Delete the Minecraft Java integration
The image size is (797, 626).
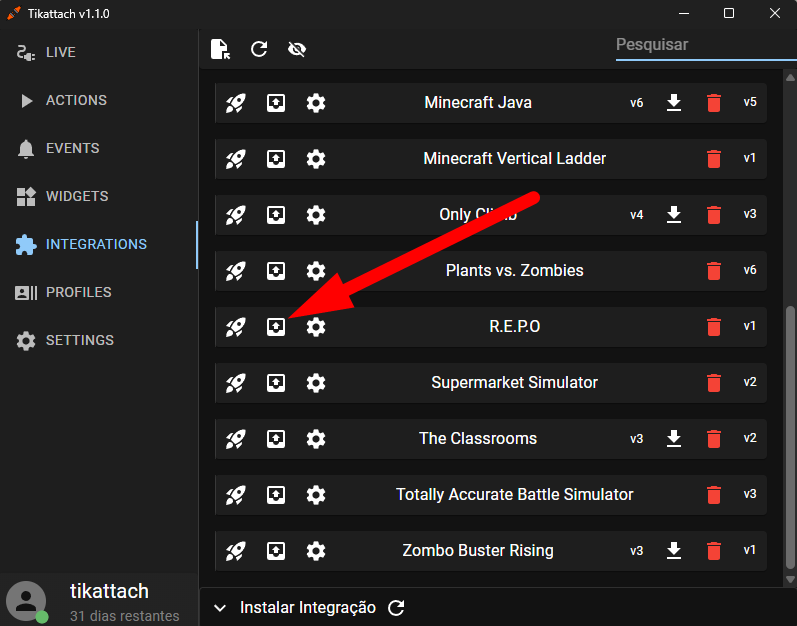click(714, 103)
